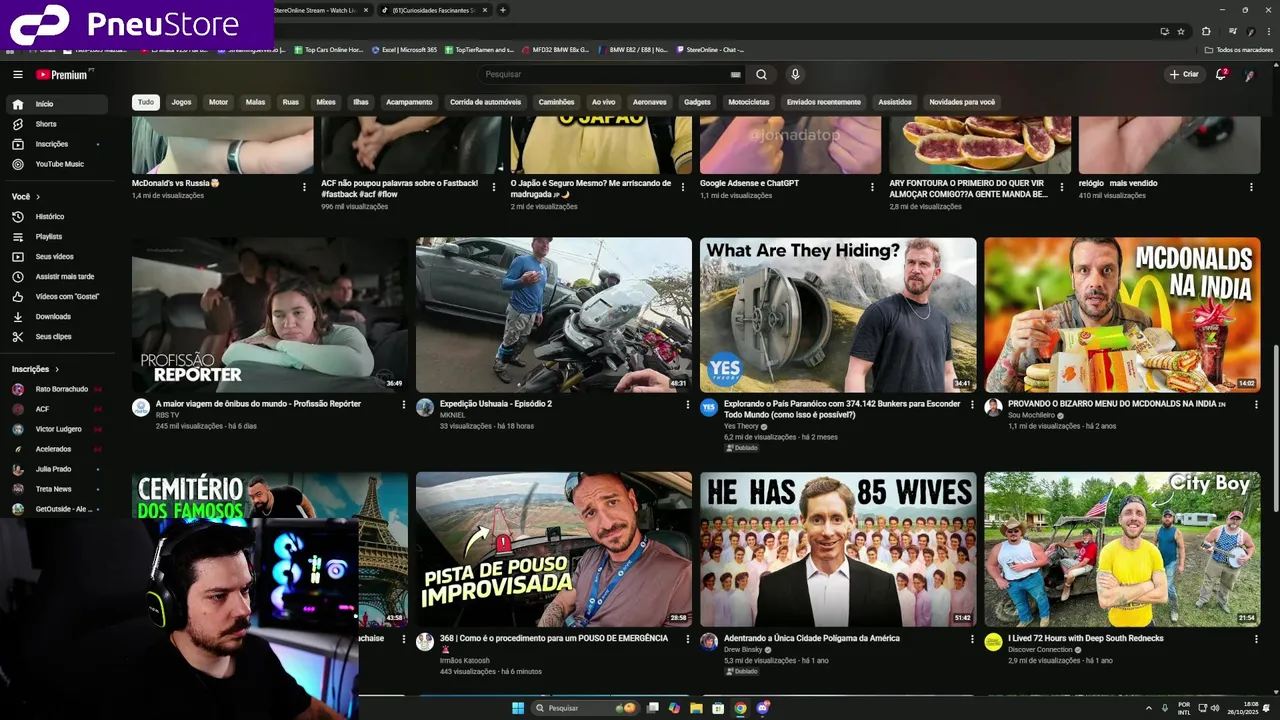Open File Explorer from the taskbar
Viewport: 1280px width, 720px height.
click(696, 708)
